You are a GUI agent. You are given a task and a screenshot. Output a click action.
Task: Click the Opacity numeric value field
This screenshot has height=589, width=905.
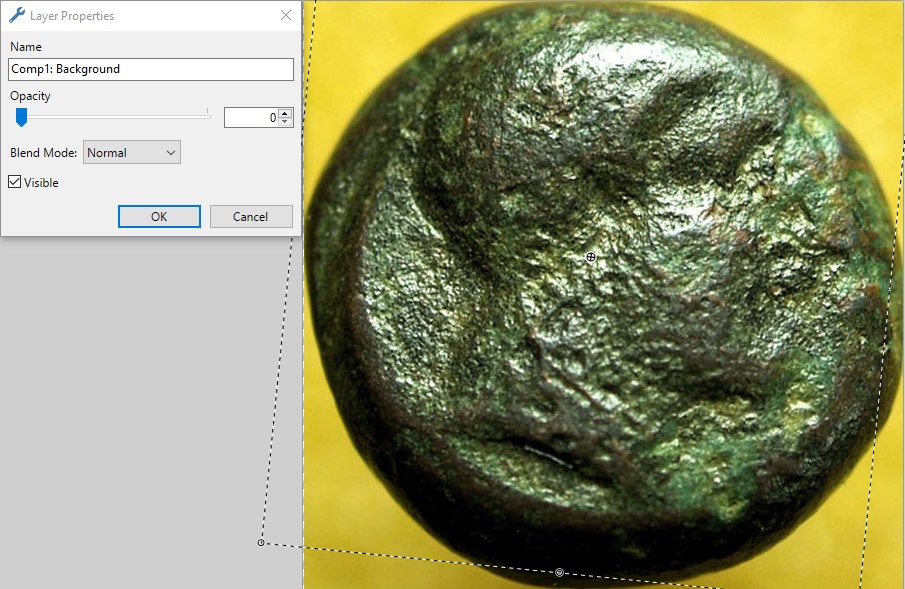251,117
